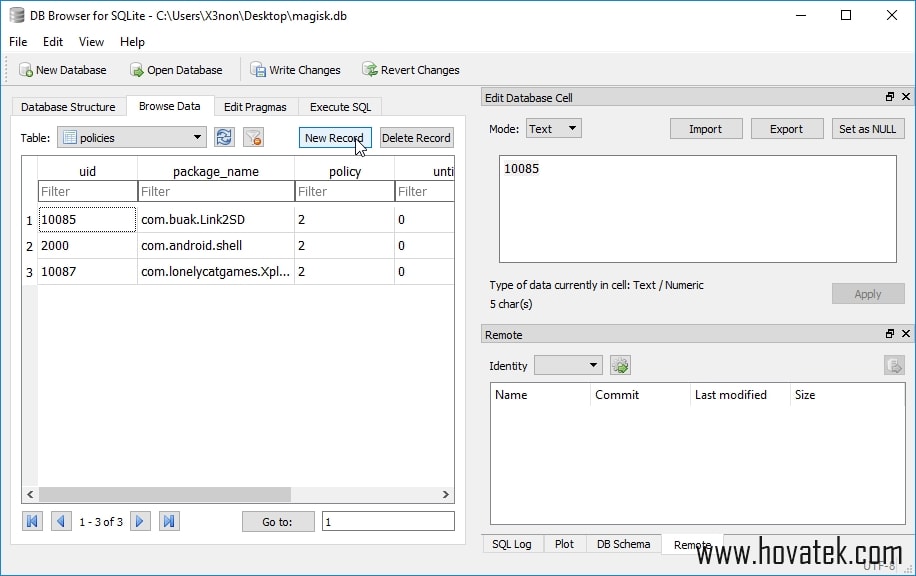
Task: Click the Last modified column header
Action: click(740, 395)
